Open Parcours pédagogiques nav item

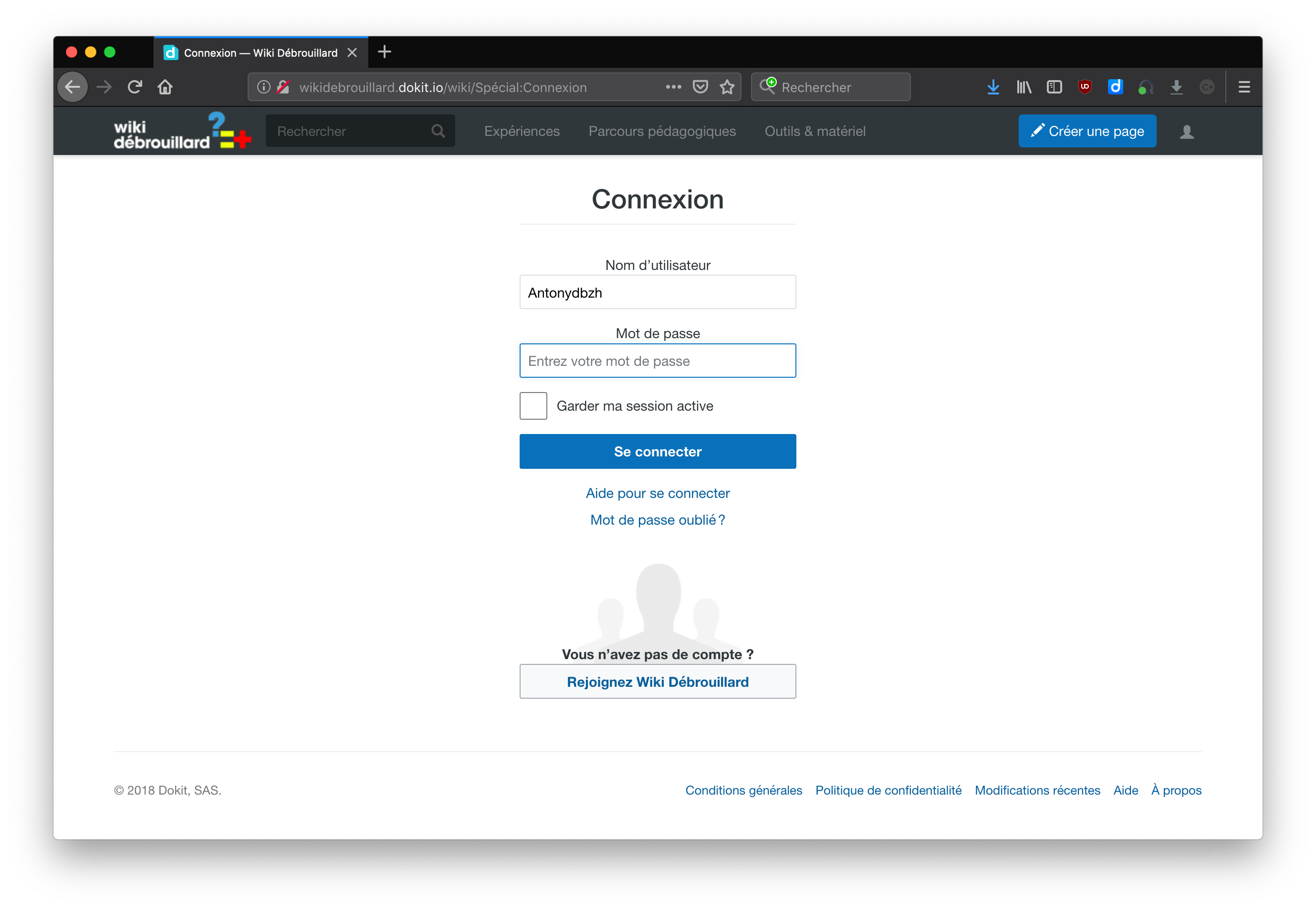[662, 131]
